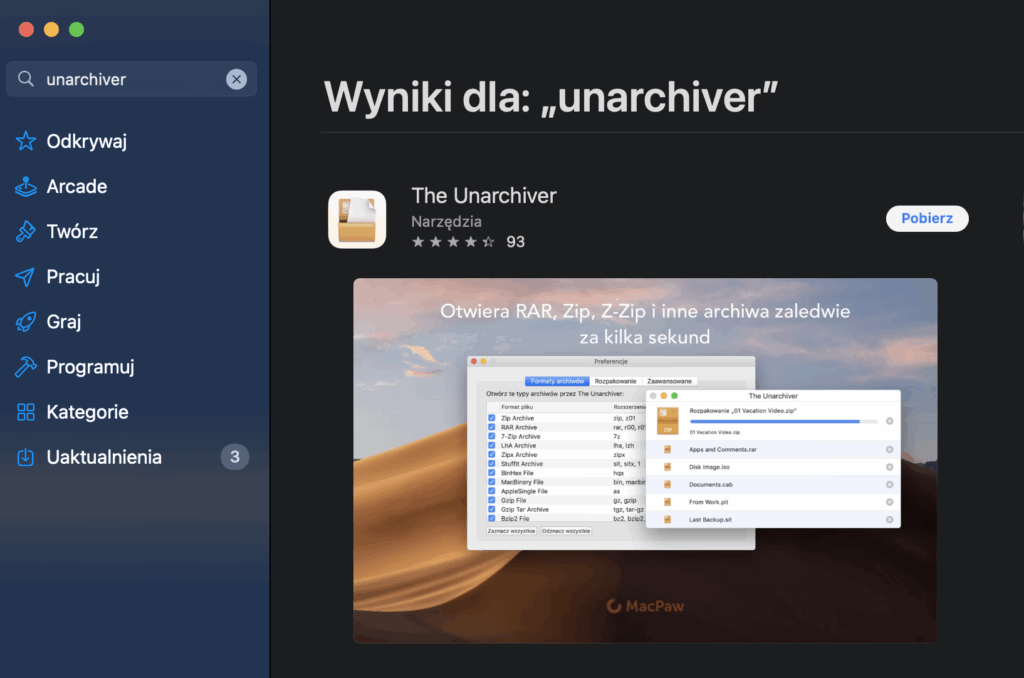The image size is (1024, 678).
Task: Open the Uaktualnienia download icon
Action: pos(26,457)
